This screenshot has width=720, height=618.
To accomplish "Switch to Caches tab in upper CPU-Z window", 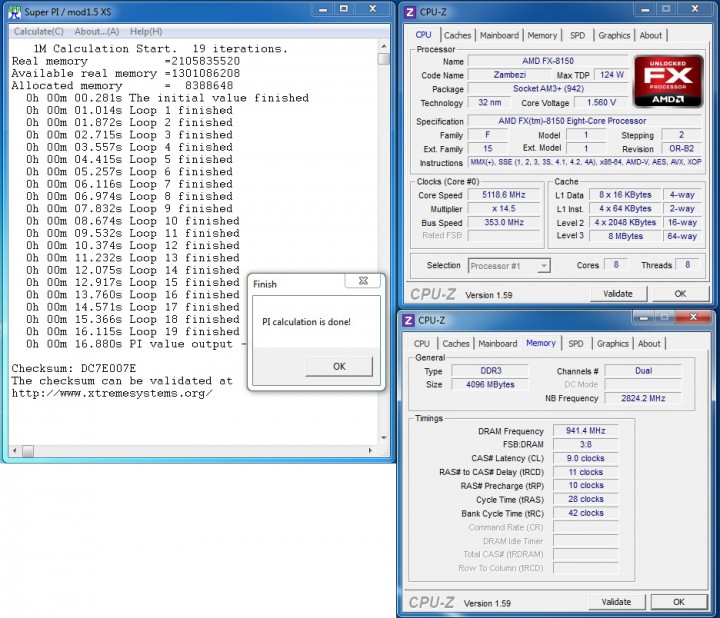I will [x=457, y=35].
